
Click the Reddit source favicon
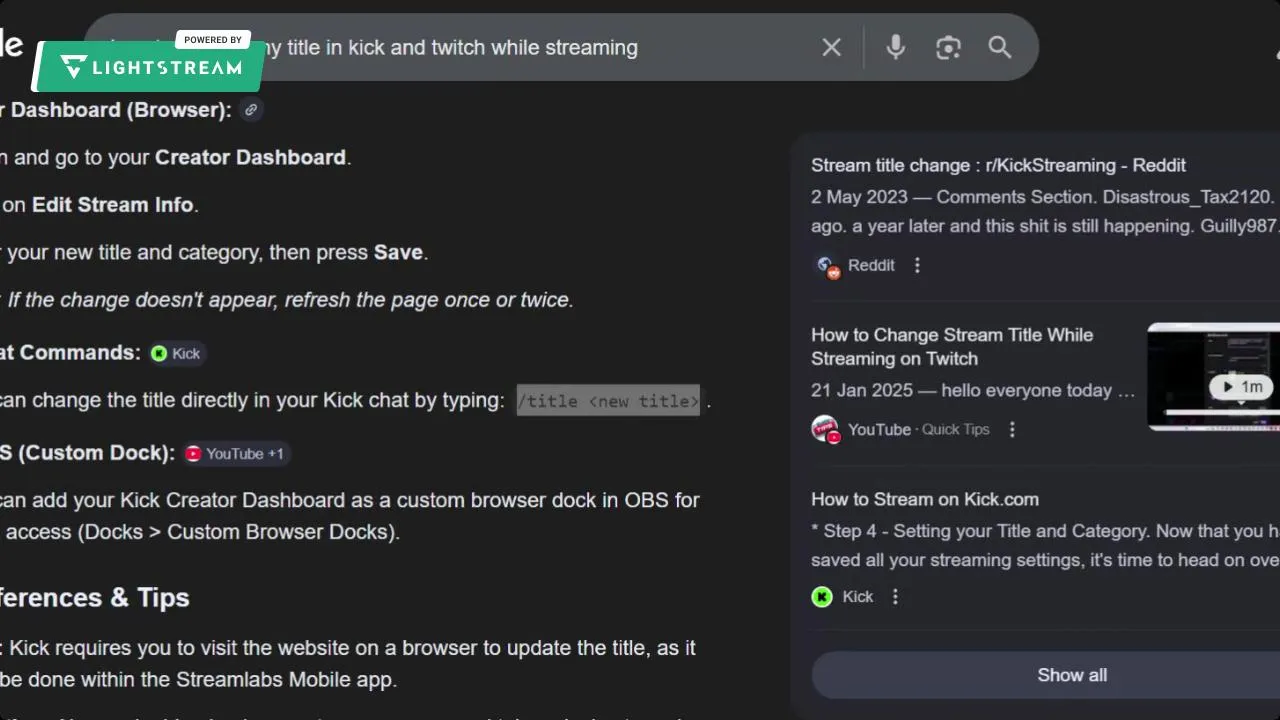[x=826, y=266]
